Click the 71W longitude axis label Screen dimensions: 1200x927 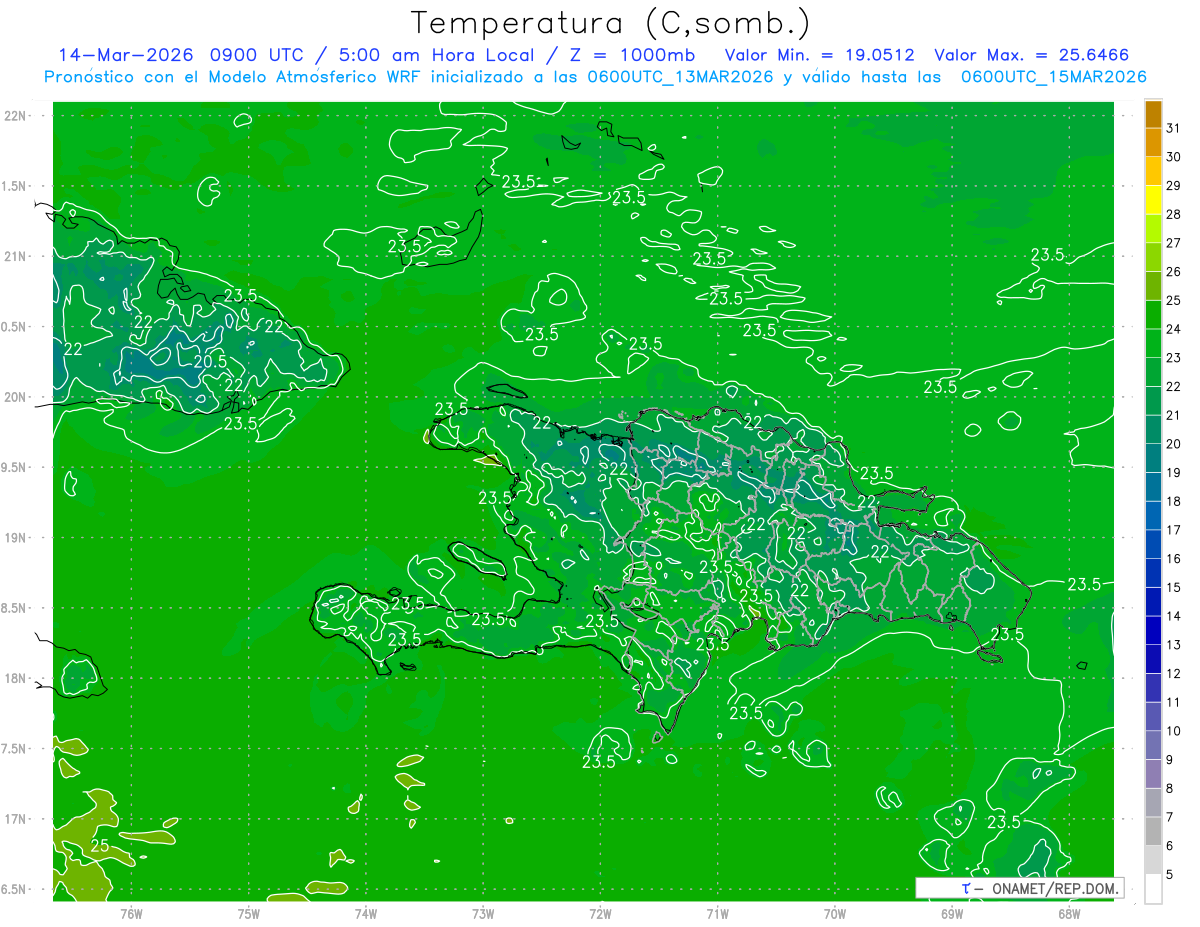(717, 914)
